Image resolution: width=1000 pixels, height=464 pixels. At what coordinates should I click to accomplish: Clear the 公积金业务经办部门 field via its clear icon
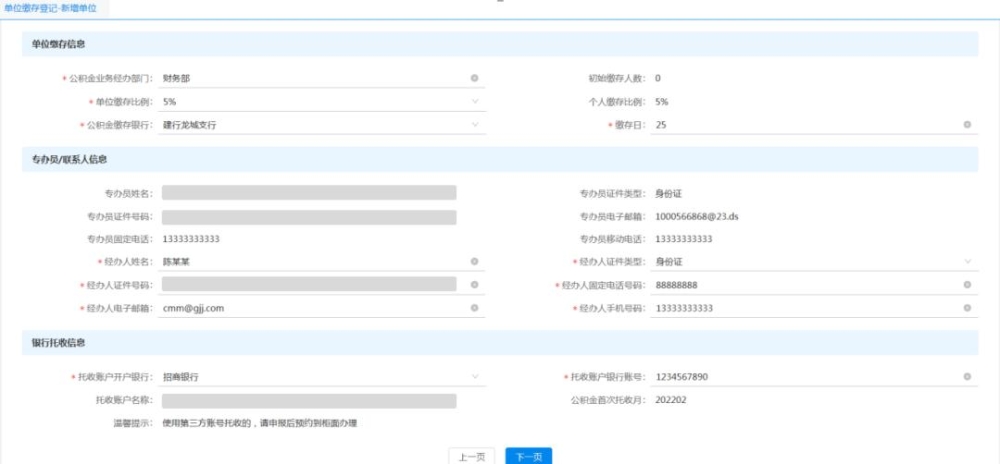point(474,78)
